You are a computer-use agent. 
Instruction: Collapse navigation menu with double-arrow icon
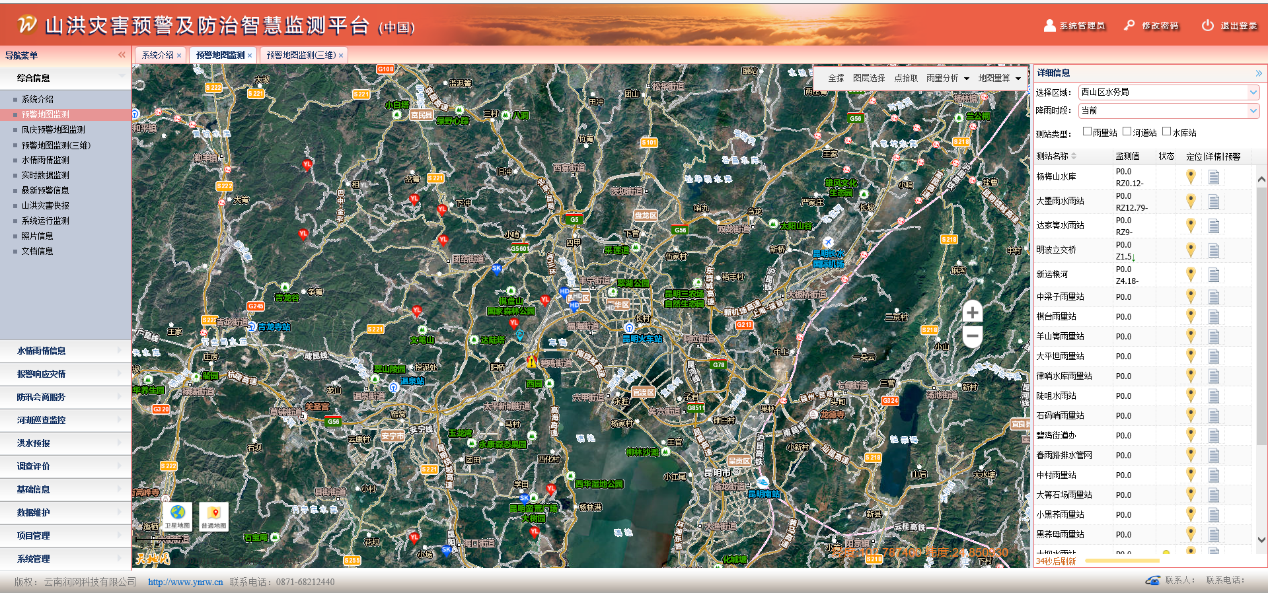pos(122,55)
